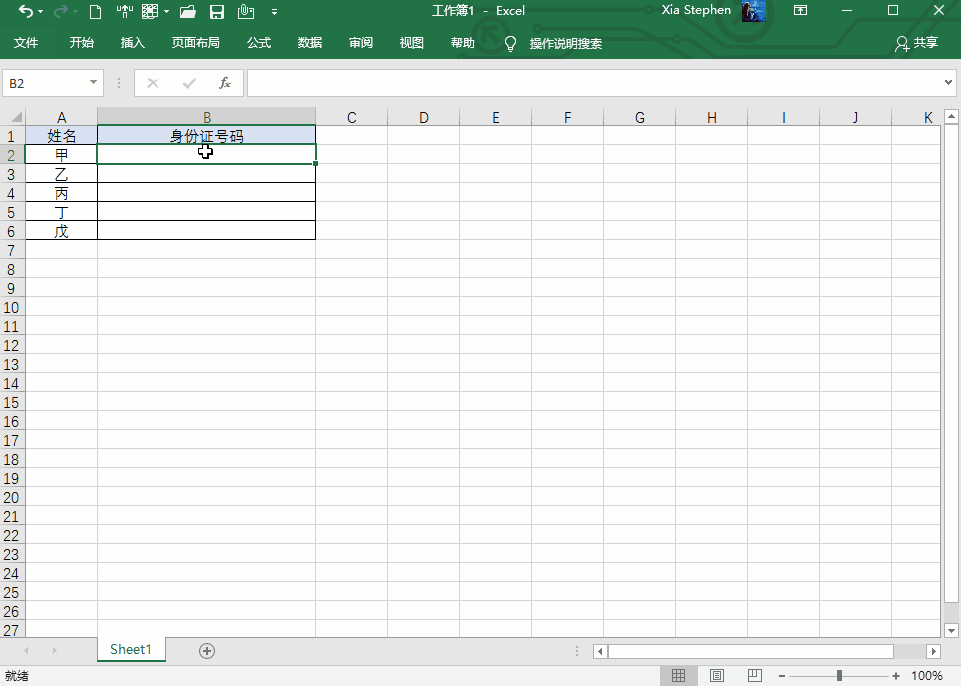
Task: Switch to Page Break Preview icon
Action: (x=754, y=676)
